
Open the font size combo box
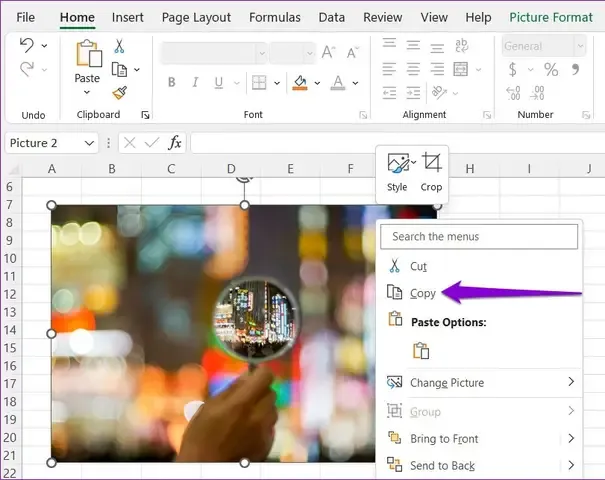click(292, 53)
